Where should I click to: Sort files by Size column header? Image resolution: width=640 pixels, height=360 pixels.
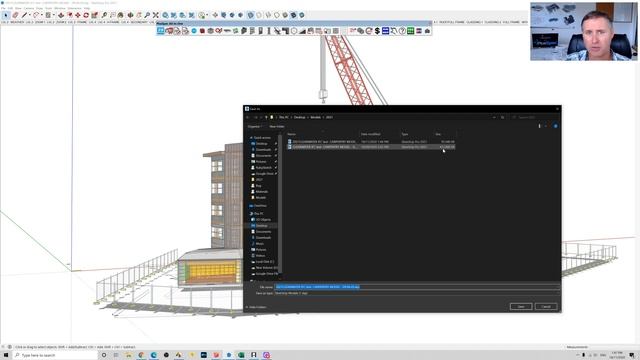[x=438, y=134]
